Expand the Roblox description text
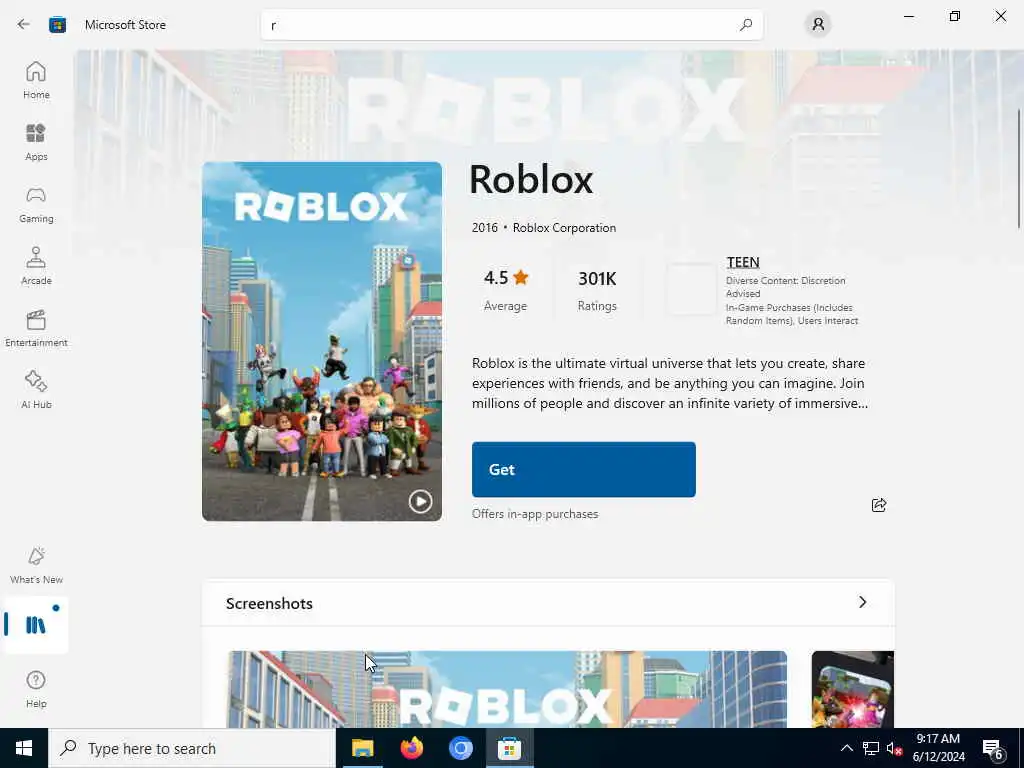The image size is (1024, 768). pos(670,383)
